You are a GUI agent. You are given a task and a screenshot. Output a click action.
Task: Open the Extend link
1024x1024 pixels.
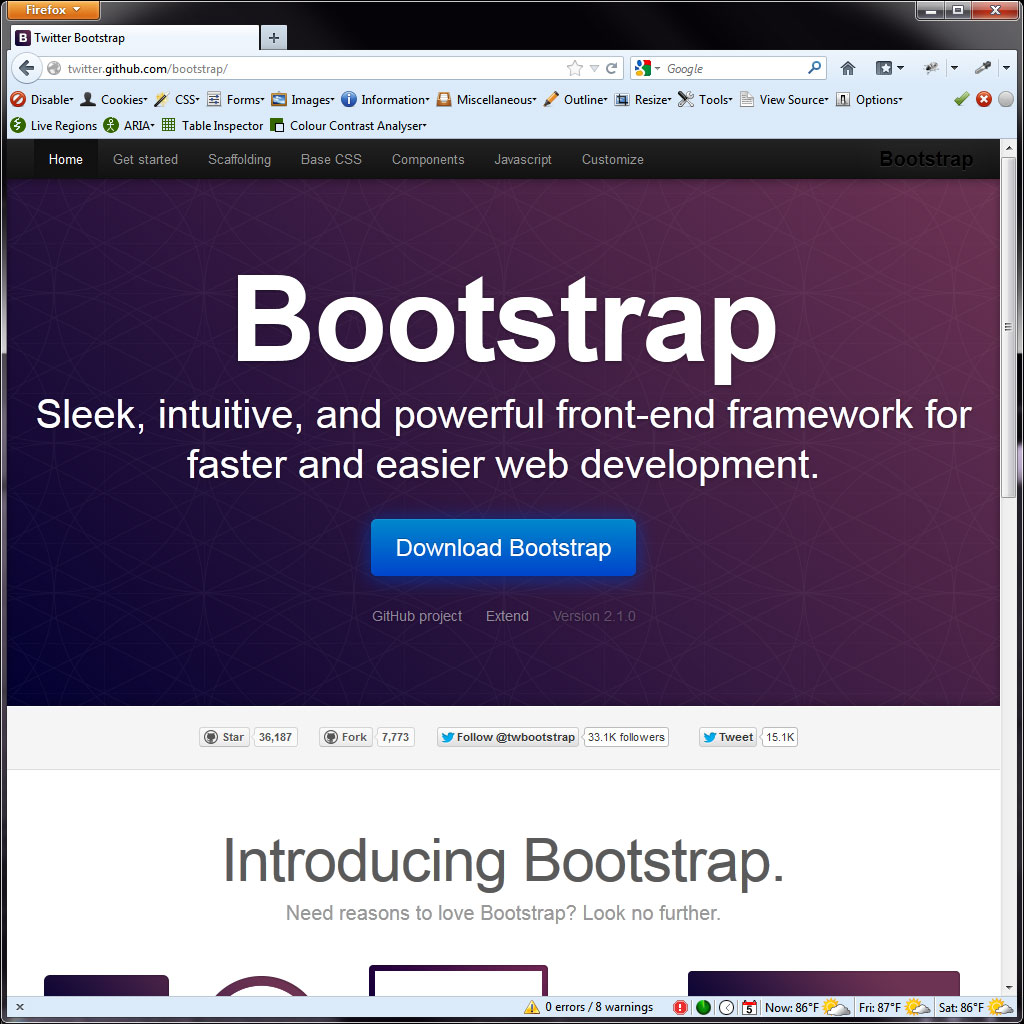[x=507, y=616]
